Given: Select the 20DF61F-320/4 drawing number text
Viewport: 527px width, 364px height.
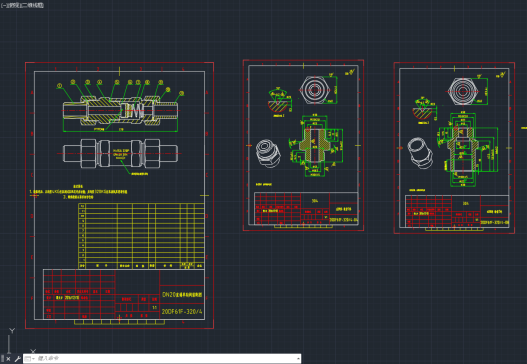Looking at the screenshot, I should tap(182, 312).
